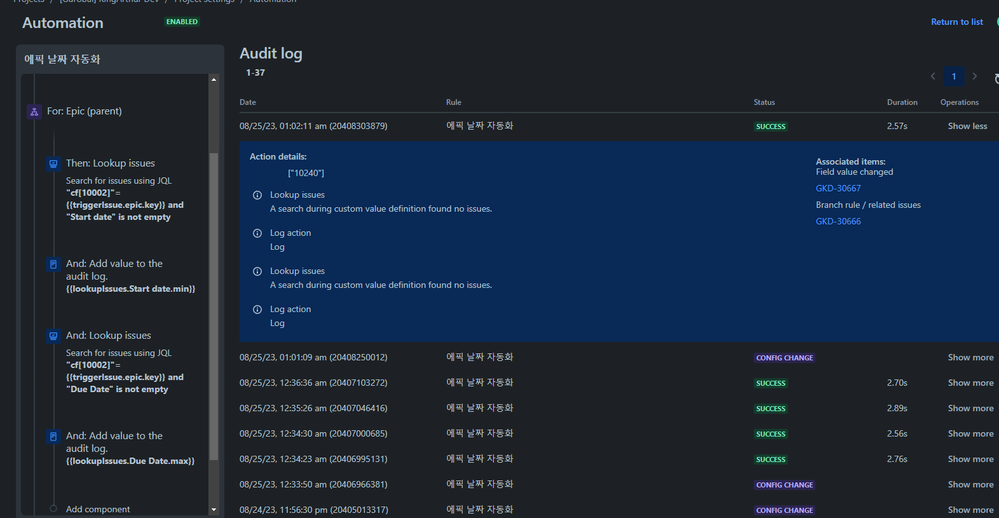Go to the next audit log page
Image resolution: width=999 pixels, height=518 pixels.
pyautogui.click(x=974, y=76)
